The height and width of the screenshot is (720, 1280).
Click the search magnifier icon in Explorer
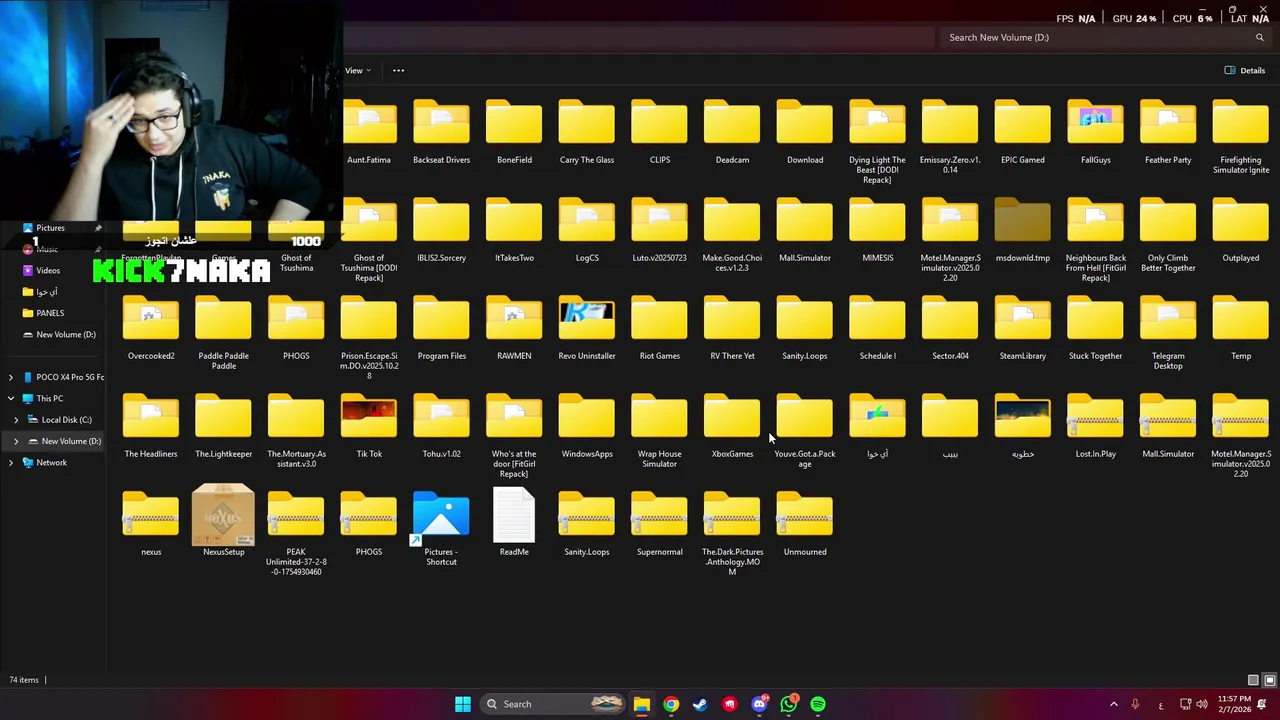pyautogui.click(x=1260, y=37)
